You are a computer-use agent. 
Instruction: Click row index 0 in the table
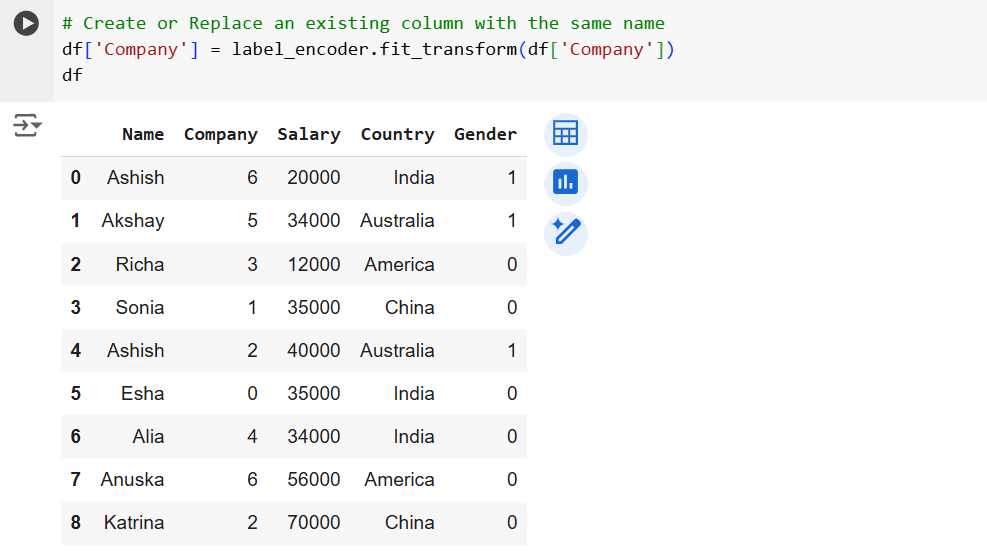[x=76, y=178]
